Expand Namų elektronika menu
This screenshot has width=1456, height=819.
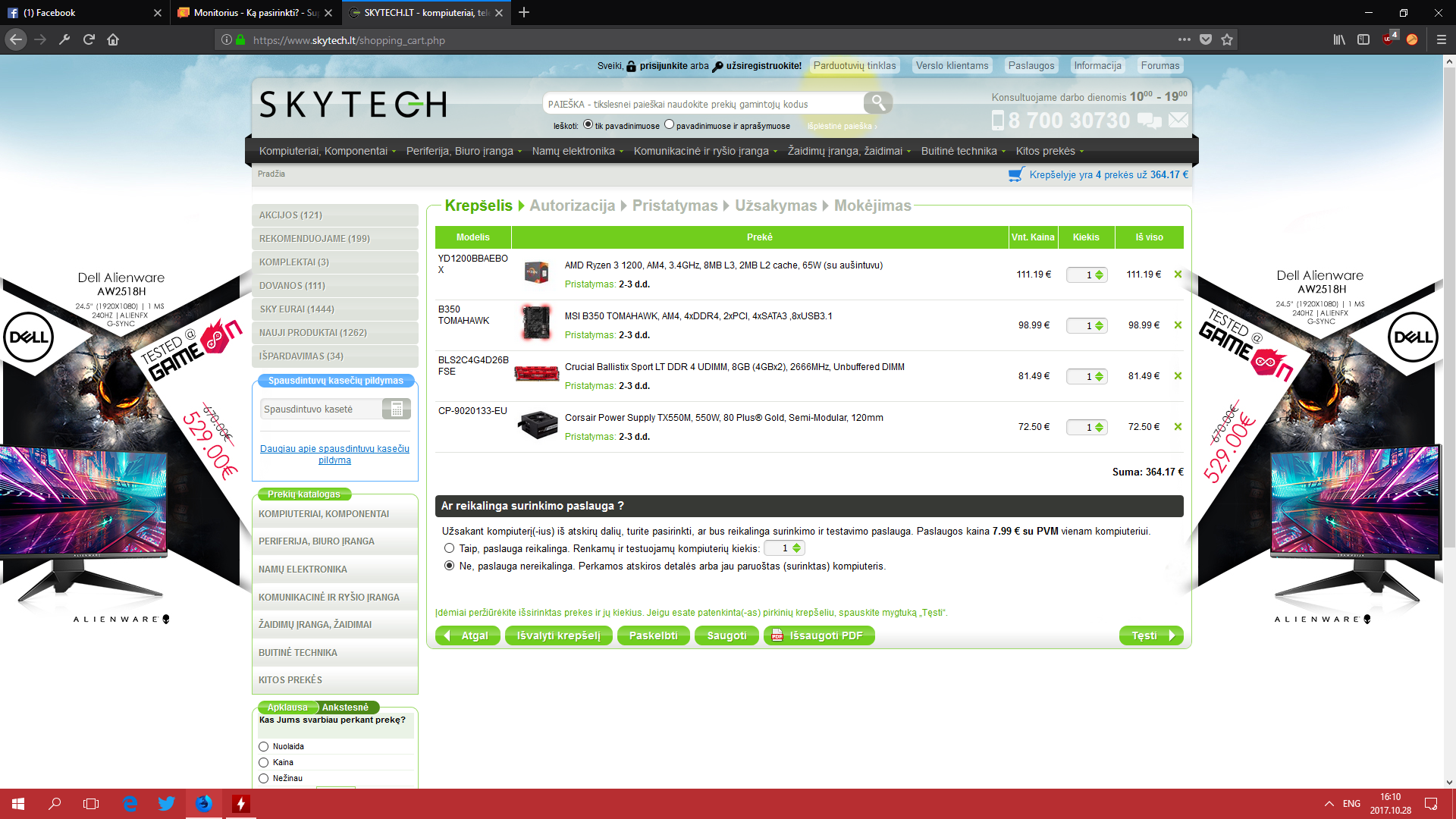pos(577,151)
